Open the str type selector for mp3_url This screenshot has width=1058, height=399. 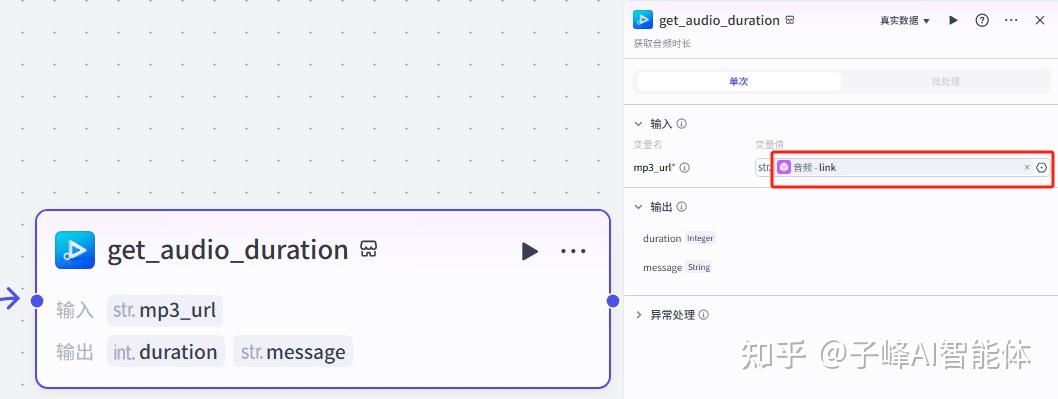tap(764, 167)
